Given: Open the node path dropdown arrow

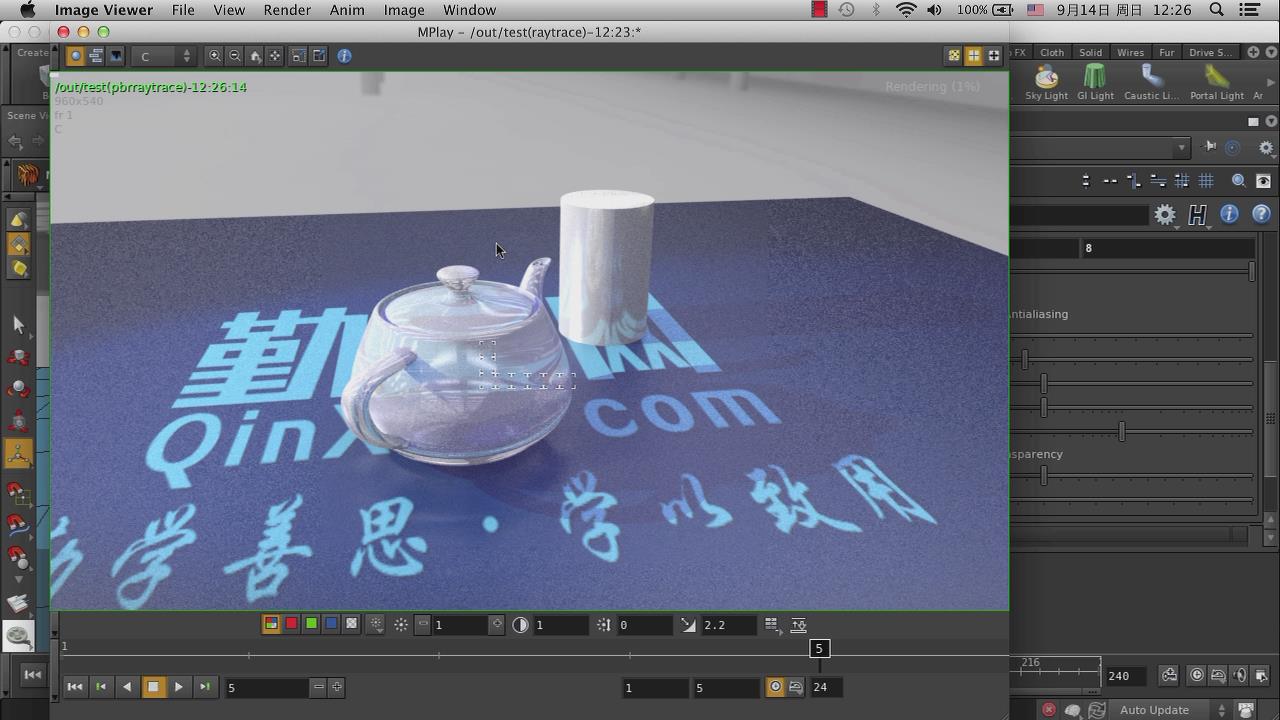Looking at the screenshot, I should point(1181,148).
